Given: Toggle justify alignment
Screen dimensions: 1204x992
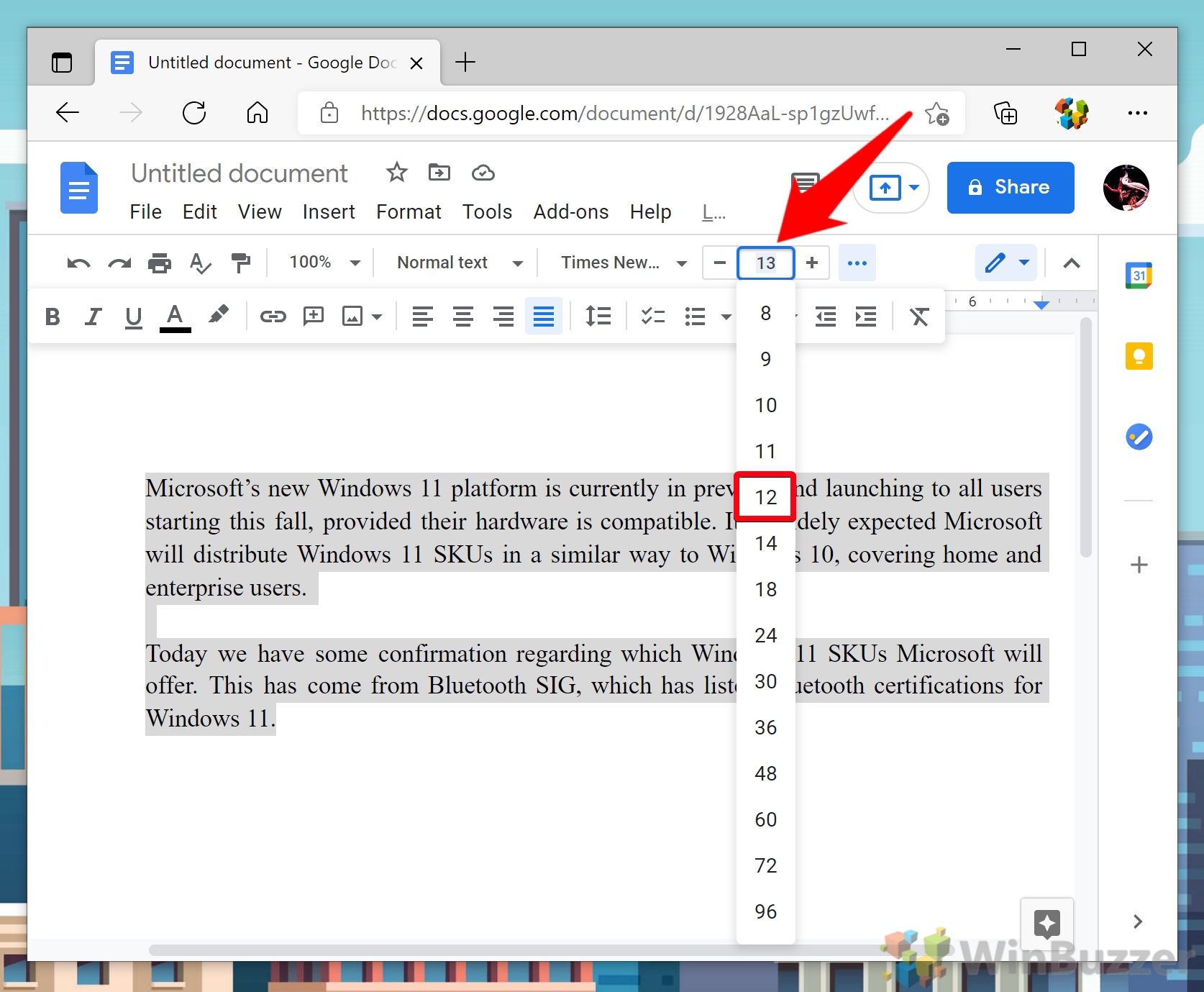Looking at the screenshot, I should (x=544, y=317).
